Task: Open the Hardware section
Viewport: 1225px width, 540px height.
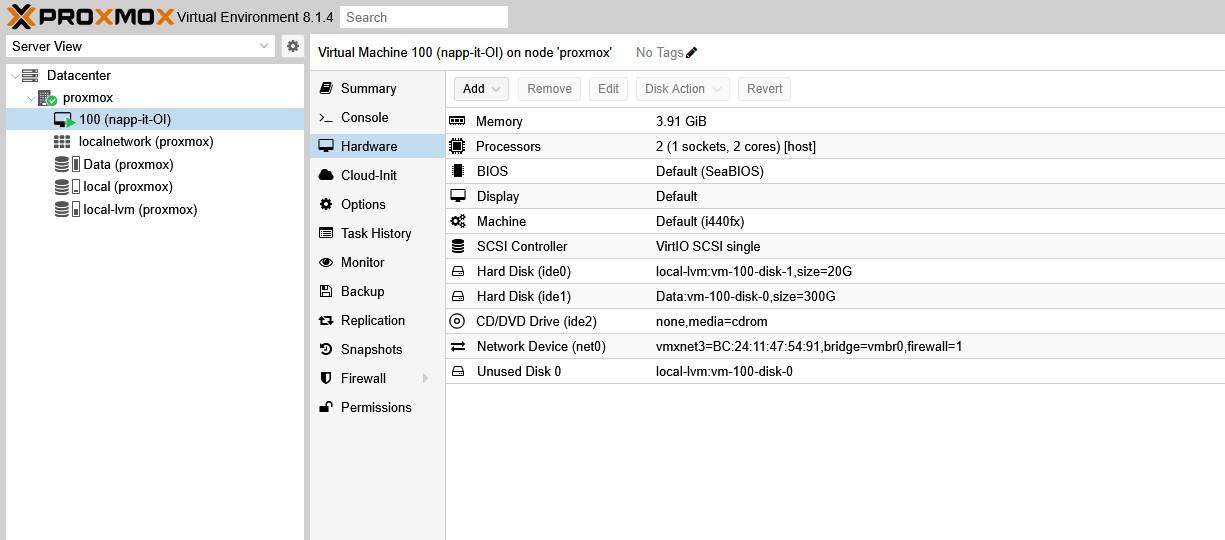Action: (377, 146)
